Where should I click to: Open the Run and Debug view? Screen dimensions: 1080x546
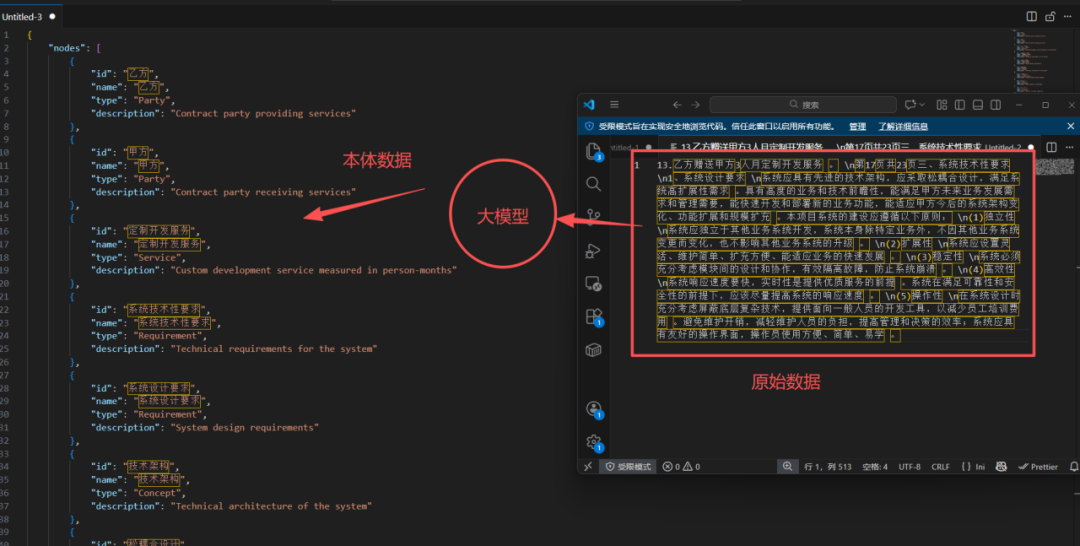(593, 250)
